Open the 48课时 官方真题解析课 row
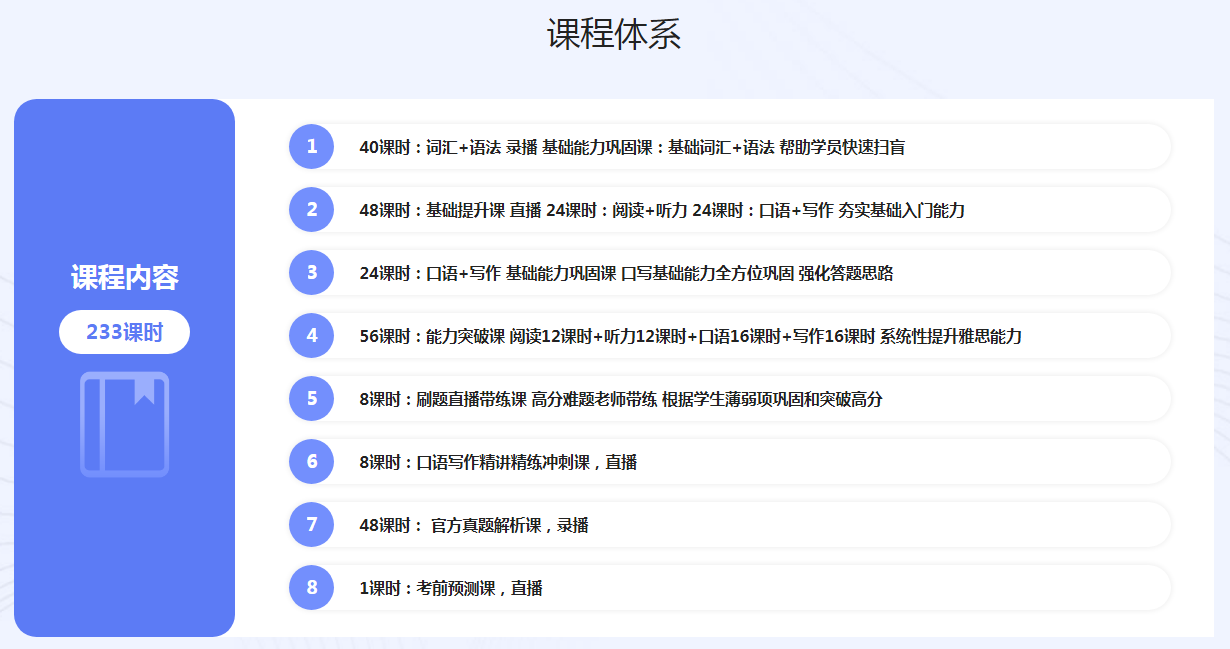Viewport: 1230px width, 649px height. pos(474,525)
